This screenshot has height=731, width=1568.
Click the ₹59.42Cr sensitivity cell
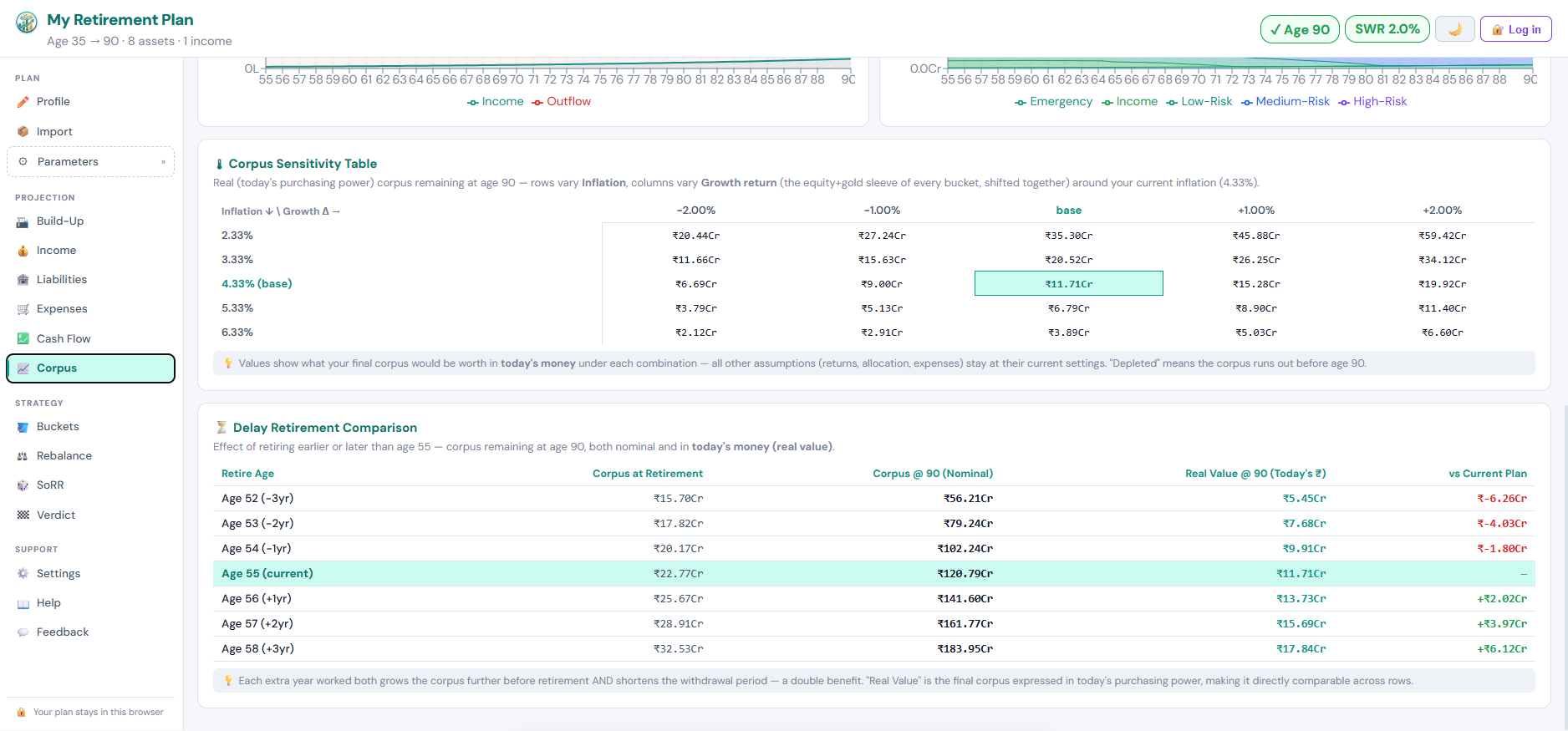(1443, 236)
